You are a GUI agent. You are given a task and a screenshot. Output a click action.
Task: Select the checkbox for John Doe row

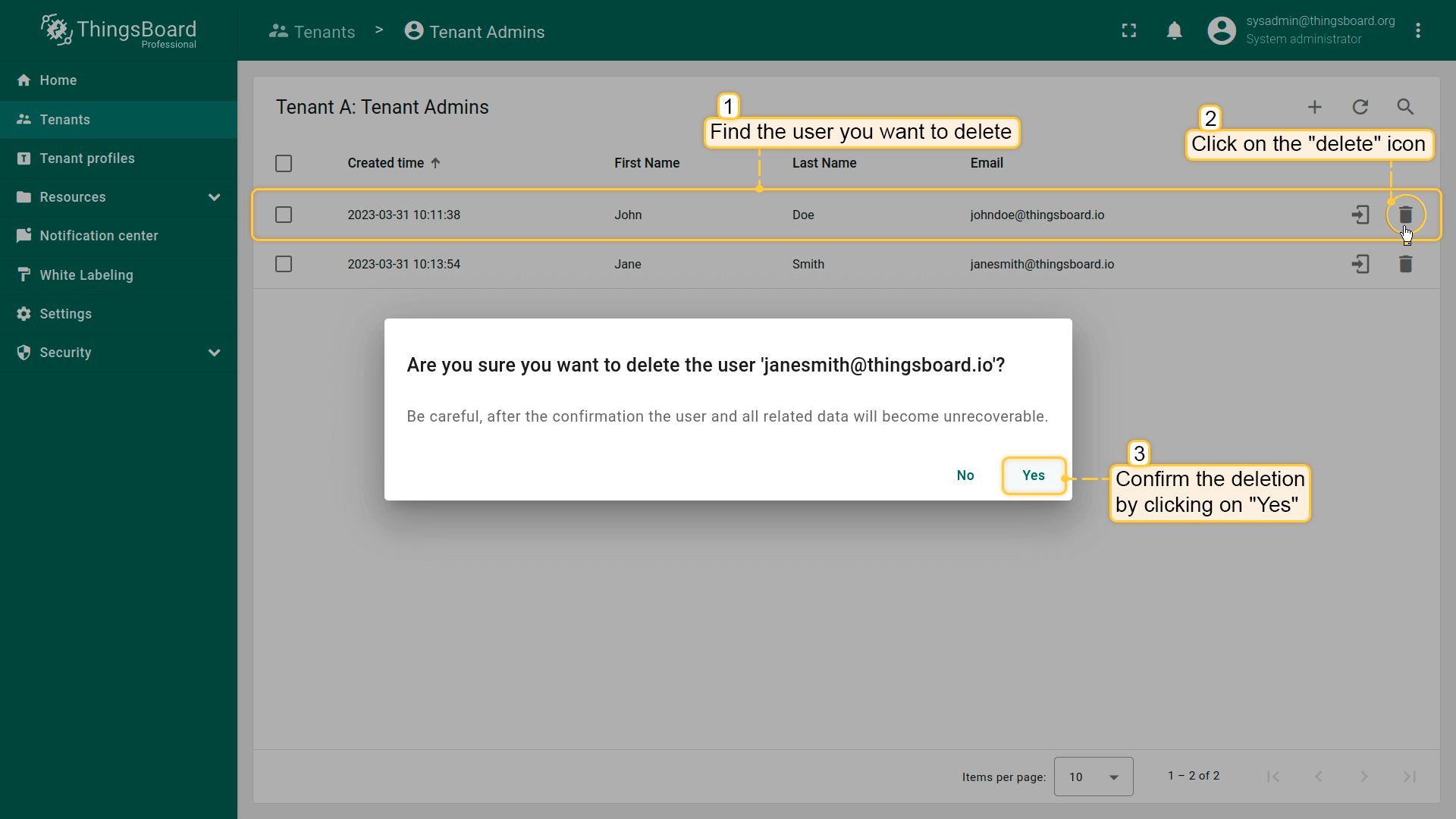[284, 215]
